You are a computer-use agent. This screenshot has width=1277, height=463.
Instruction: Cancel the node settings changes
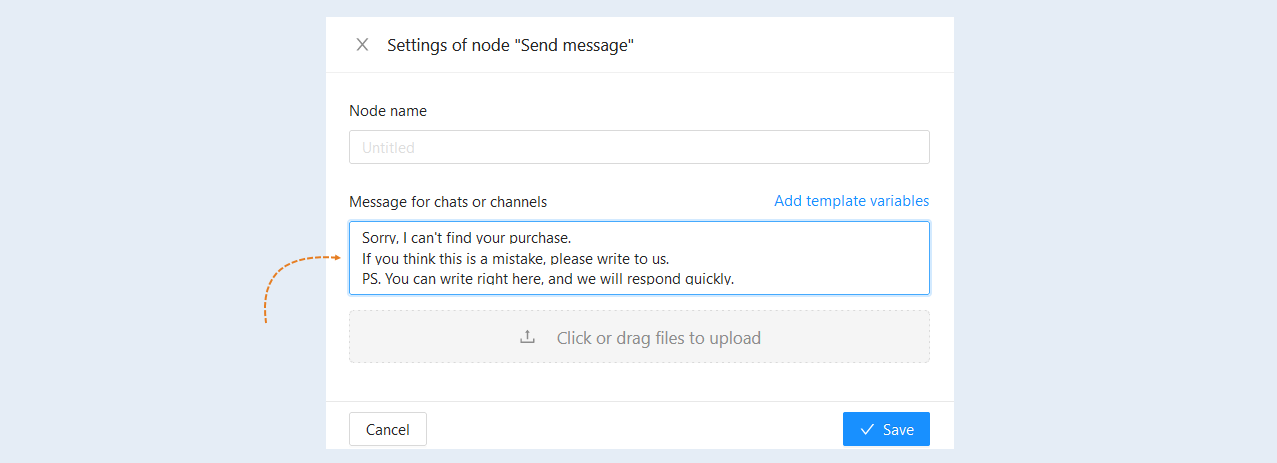388,429
